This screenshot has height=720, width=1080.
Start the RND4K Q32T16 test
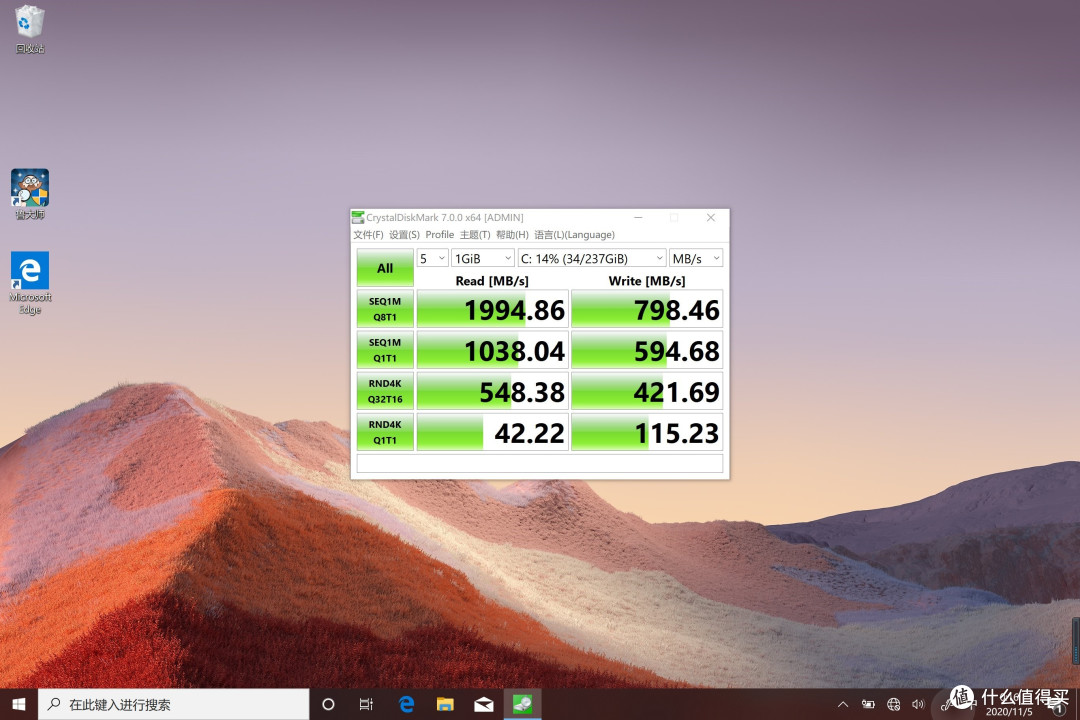pyautogui.click(x=385, y=391)
